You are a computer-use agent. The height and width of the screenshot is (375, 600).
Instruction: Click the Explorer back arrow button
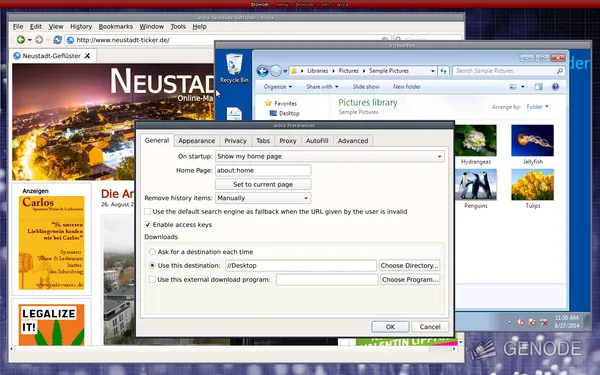pos(262,71)
